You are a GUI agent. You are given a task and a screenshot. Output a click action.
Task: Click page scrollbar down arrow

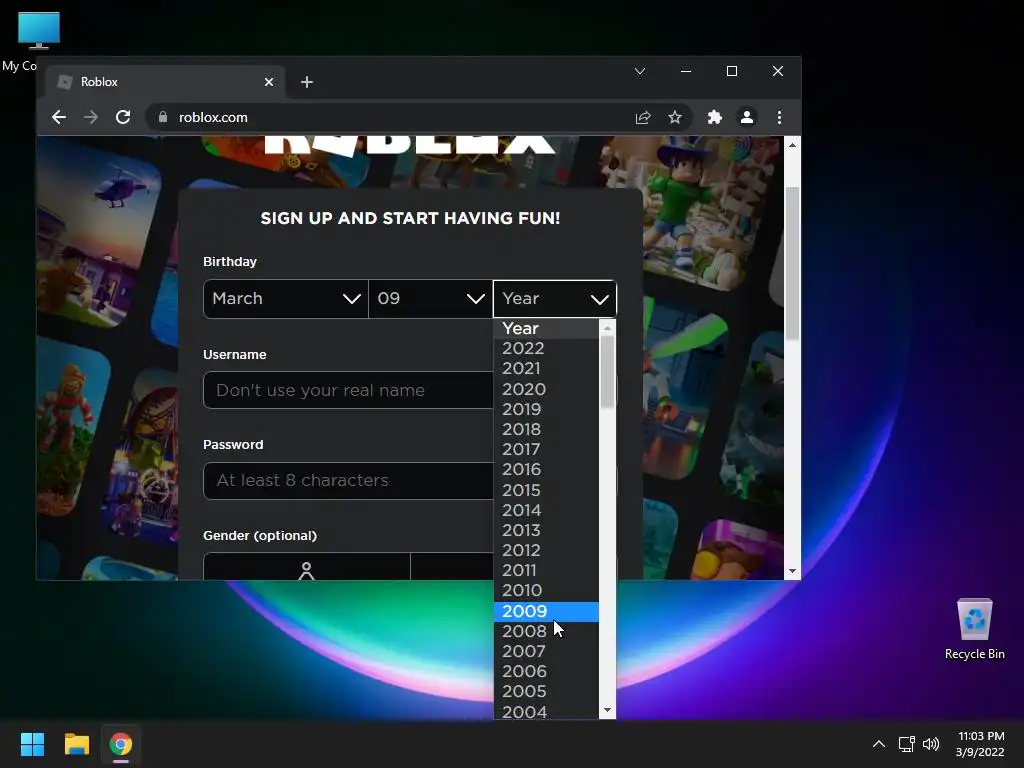tap(792, 571)
